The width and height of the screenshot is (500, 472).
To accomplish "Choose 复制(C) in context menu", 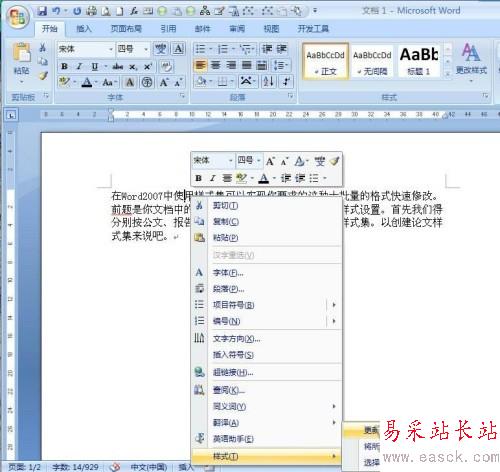I will [267, 222].
